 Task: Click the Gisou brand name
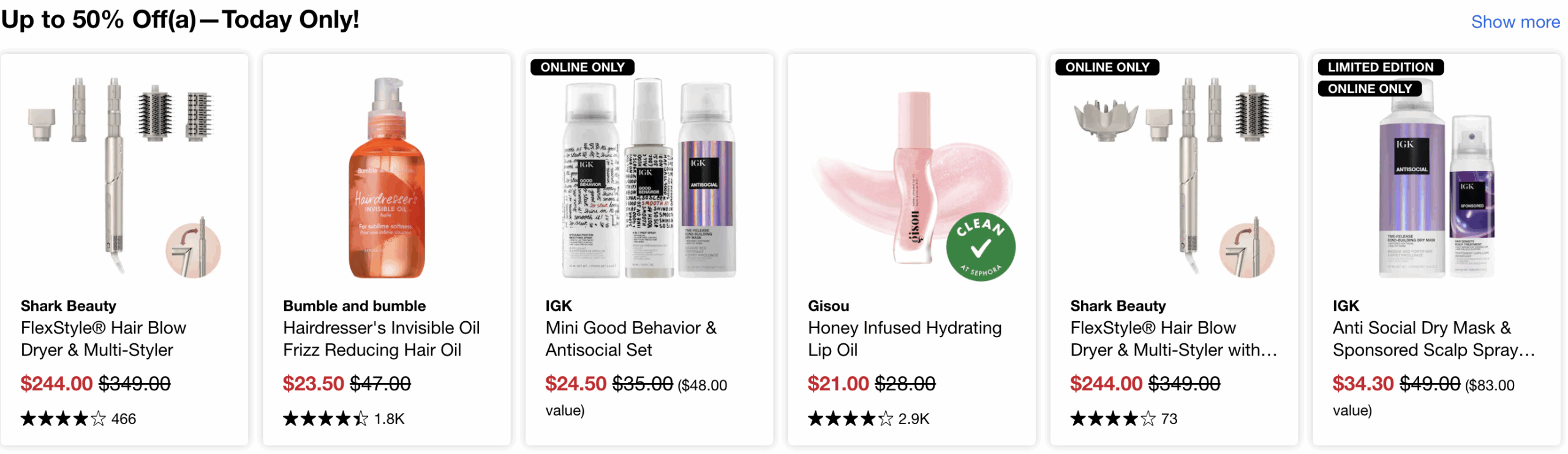[x=828, y=306]
